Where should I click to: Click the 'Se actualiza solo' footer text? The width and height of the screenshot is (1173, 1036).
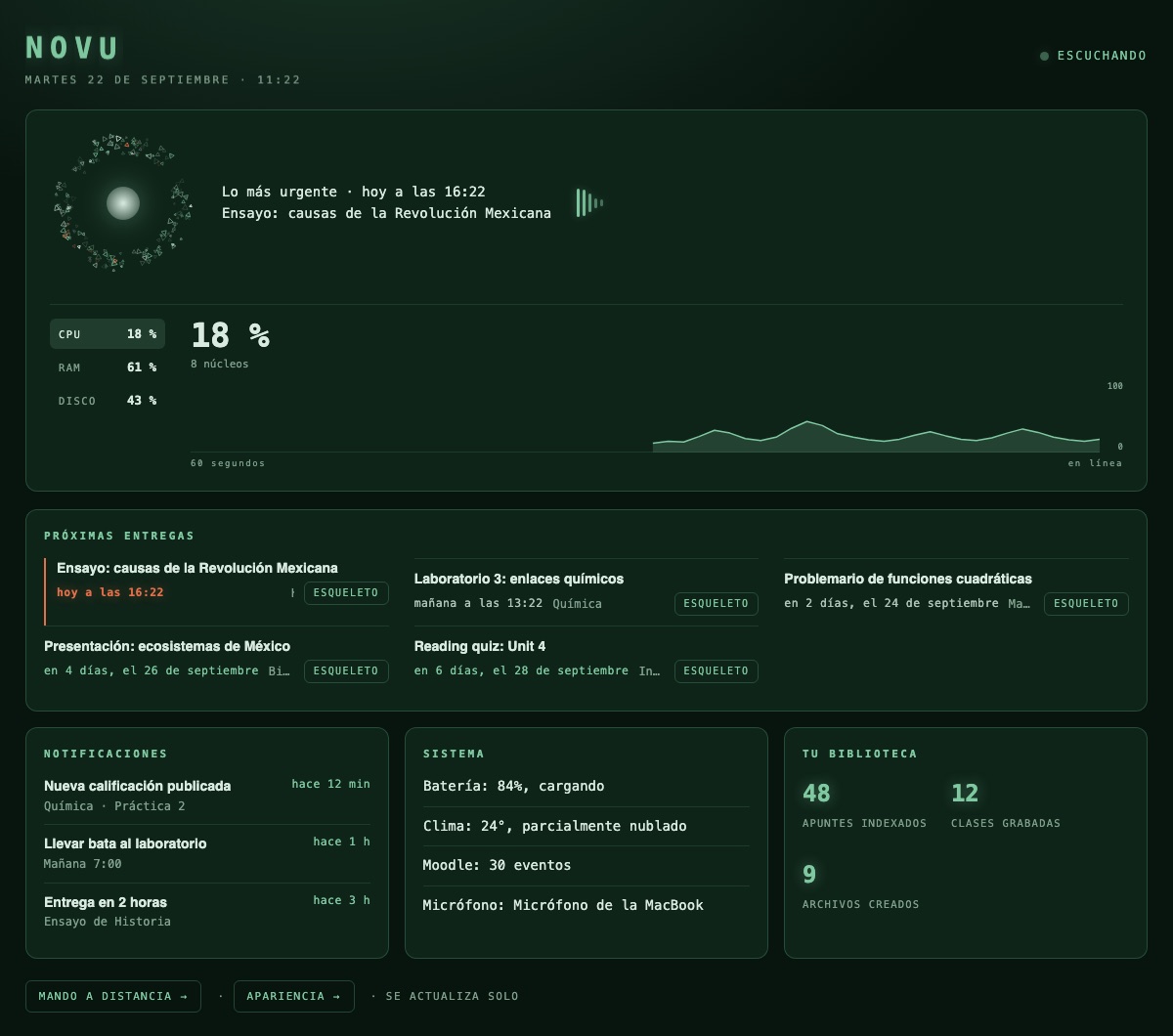coord(453,996)
